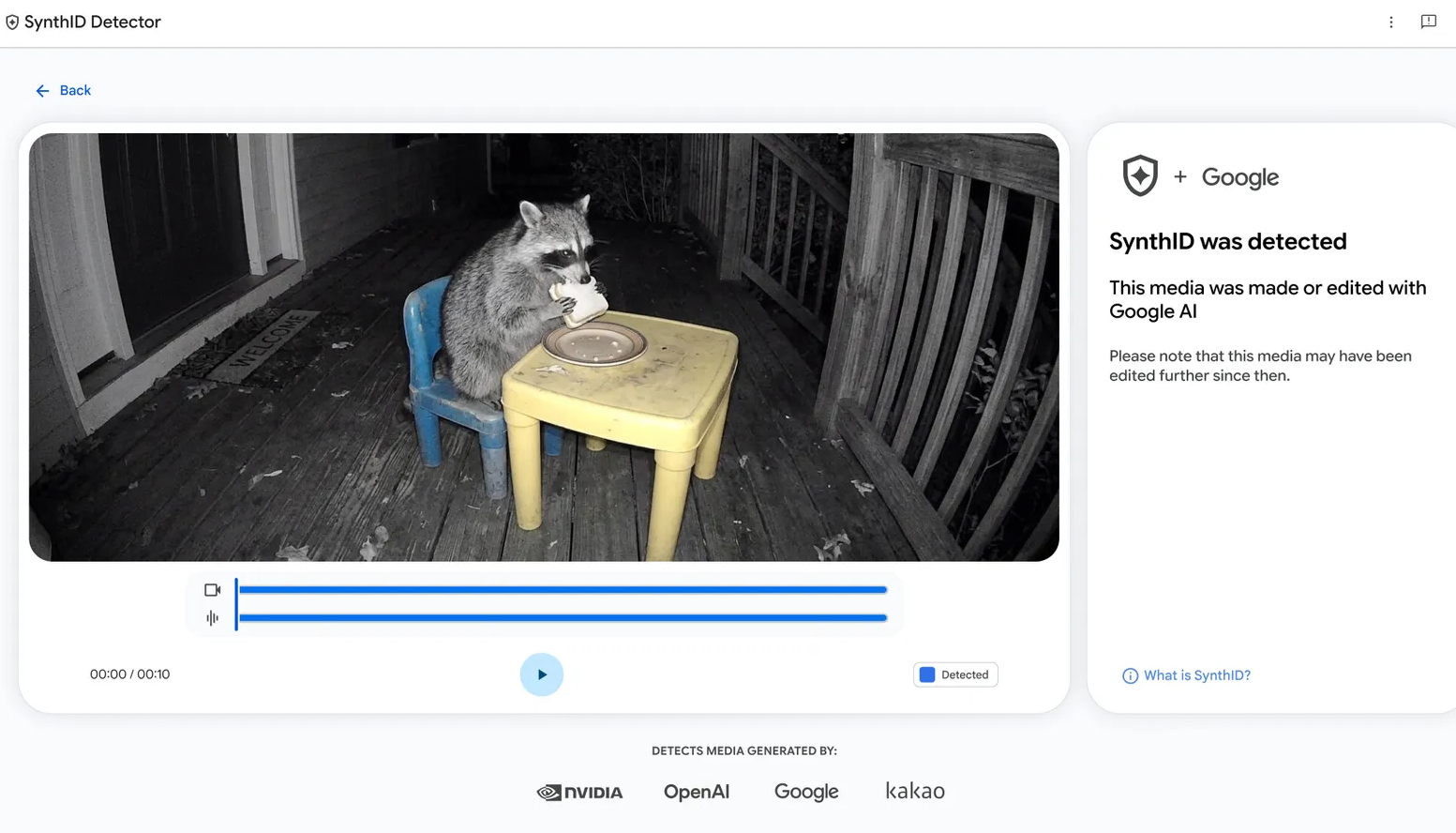Image resolution: width=1456 pixels, height=833 pixels.
Task: Play the raccoon video
Action: (x=542, y=674)
